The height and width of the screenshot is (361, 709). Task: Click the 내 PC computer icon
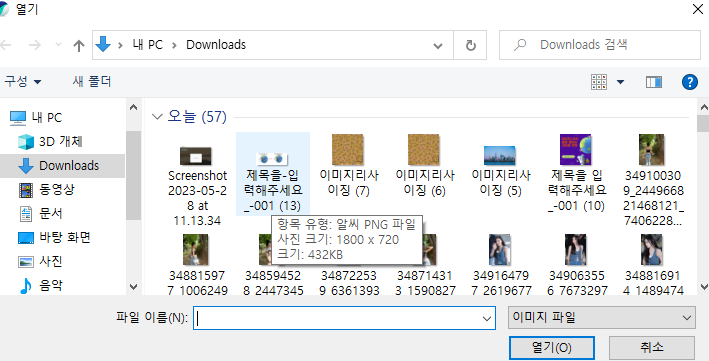(18, 118)
